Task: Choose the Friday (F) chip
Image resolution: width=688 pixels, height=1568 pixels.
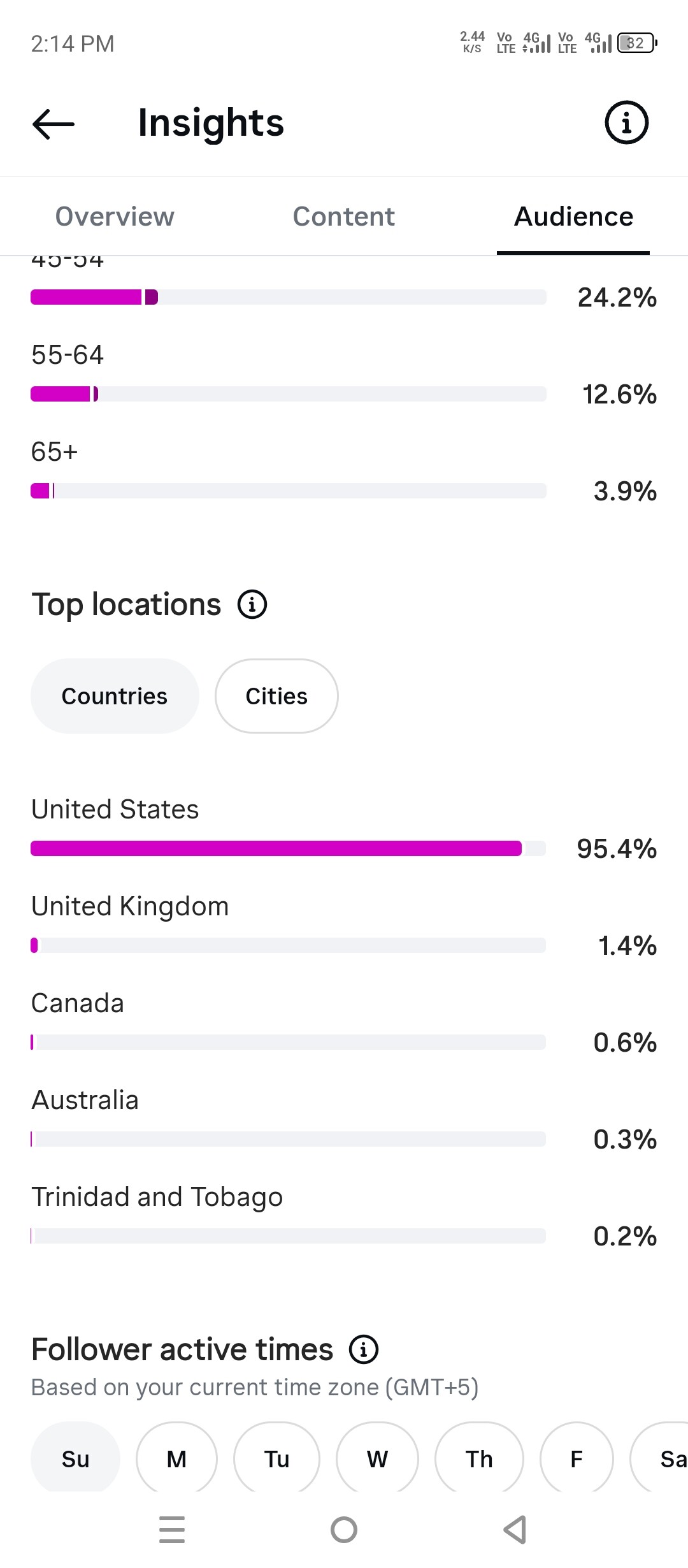Action: (x=577, y=1458)
